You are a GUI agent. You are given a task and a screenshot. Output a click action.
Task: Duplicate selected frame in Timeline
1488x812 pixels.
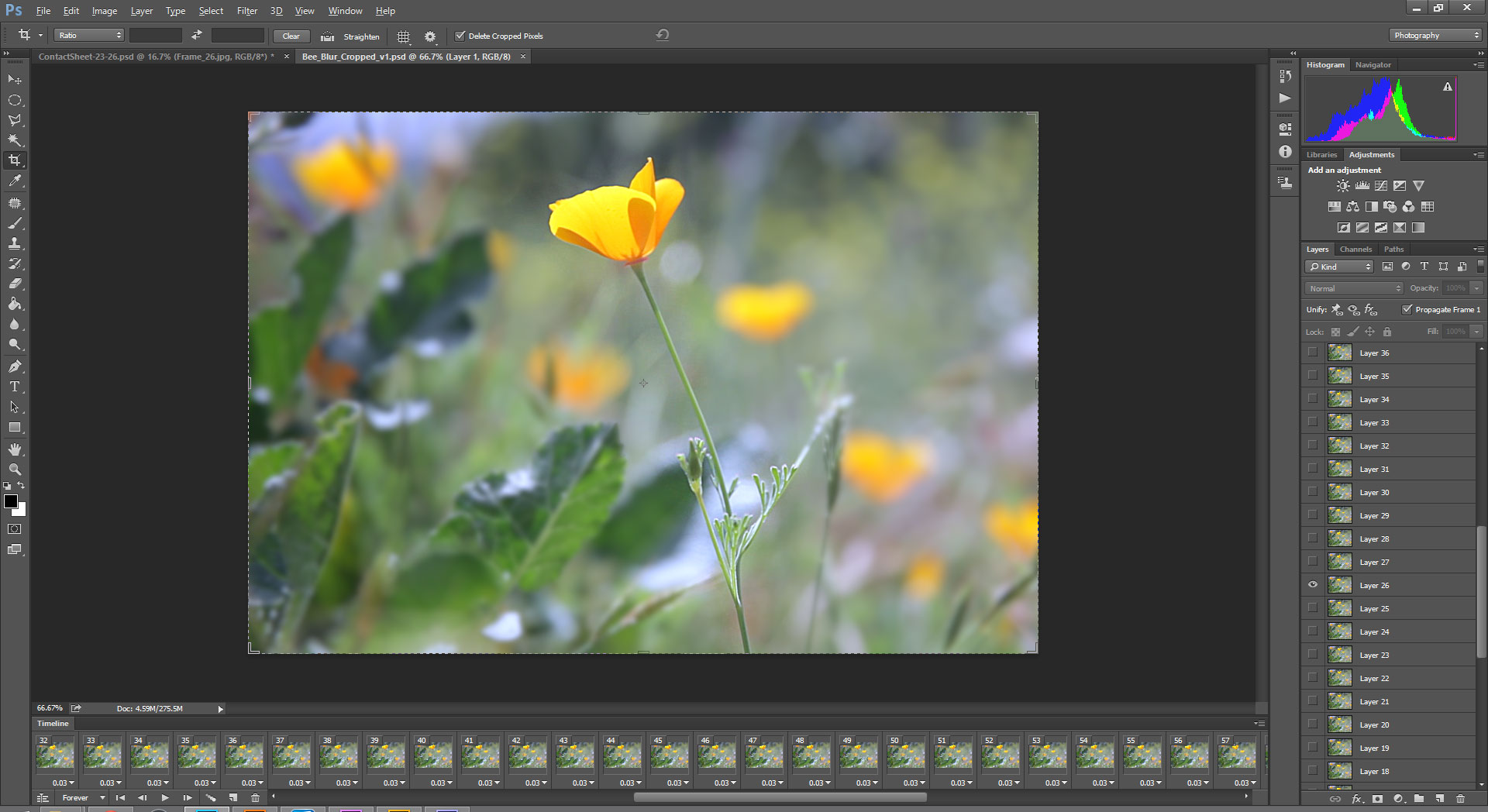tap(232, 797)
